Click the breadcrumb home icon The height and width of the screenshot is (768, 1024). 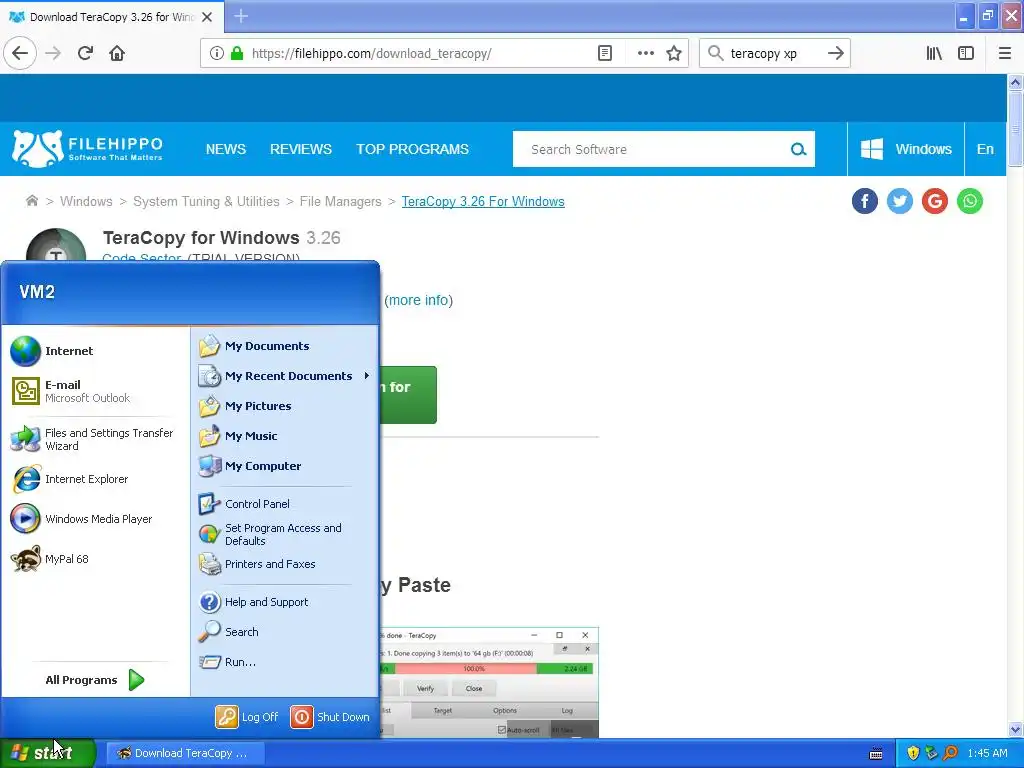click(31, 200)
